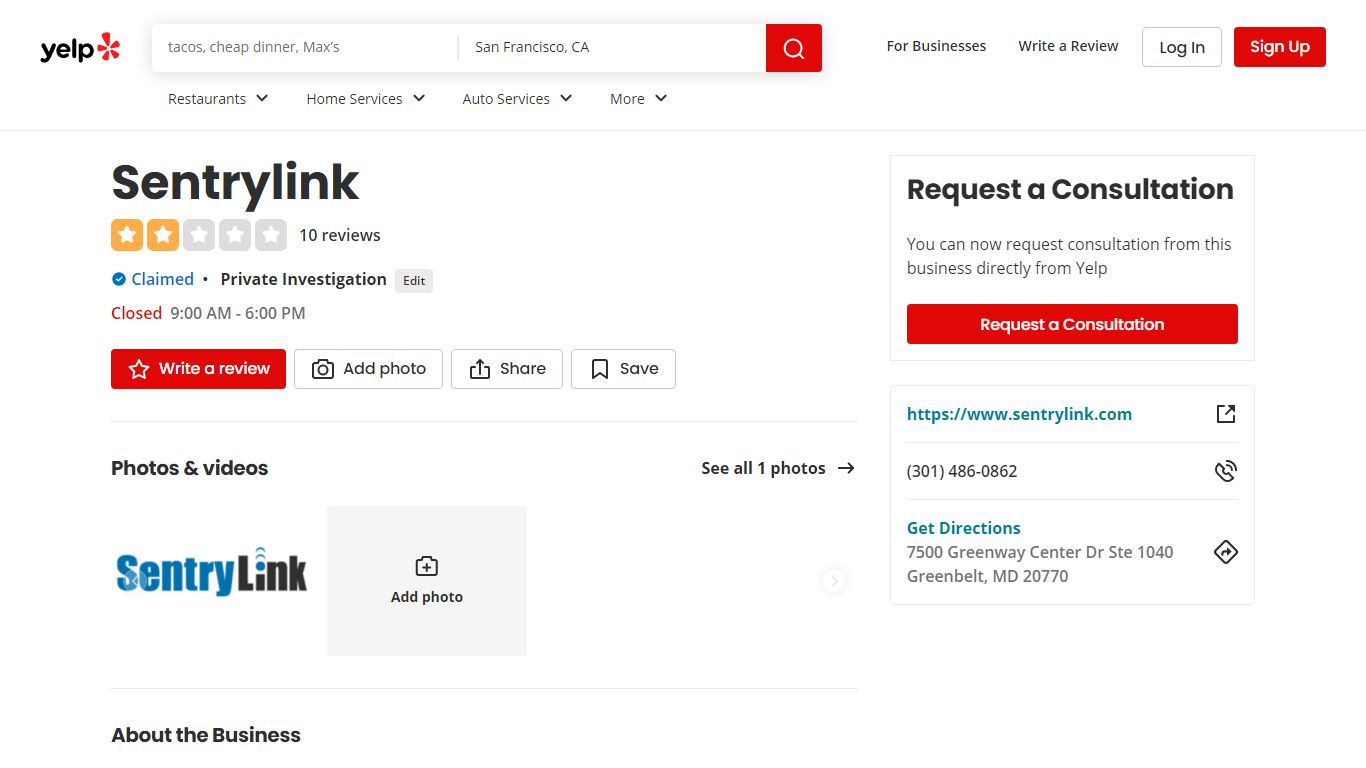Click the red Write a review button
1366x768 pixels.
198,369
